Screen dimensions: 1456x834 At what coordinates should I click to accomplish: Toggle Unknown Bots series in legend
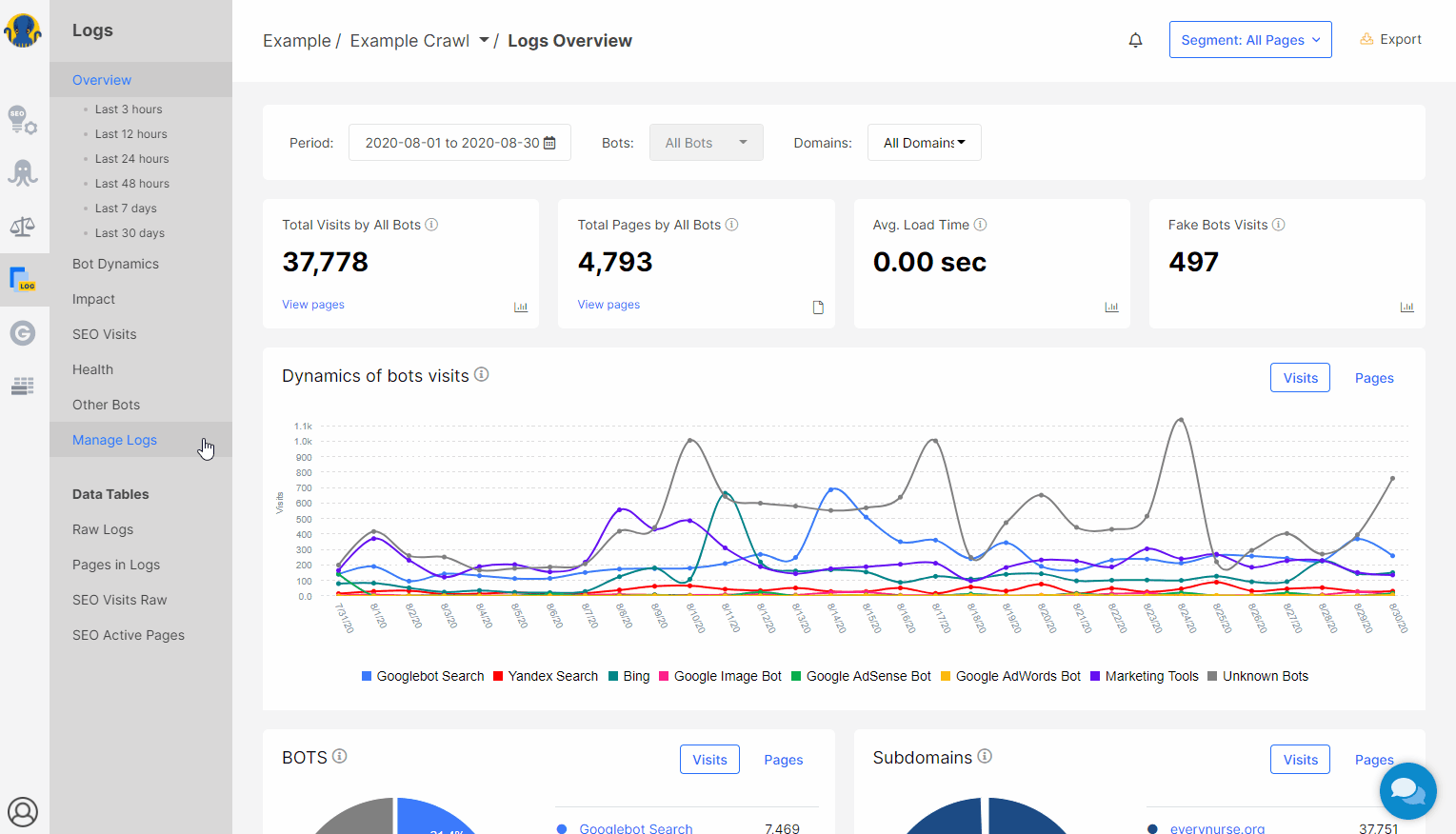pos(1258,676)
